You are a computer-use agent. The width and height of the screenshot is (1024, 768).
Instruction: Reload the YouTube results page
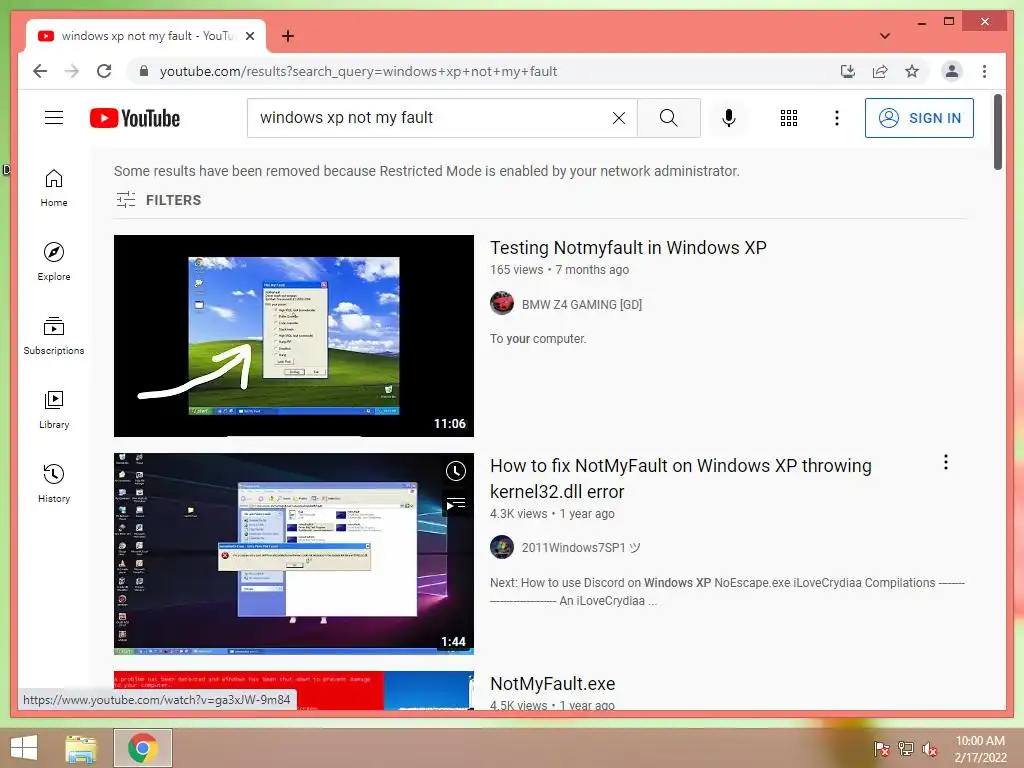pos(104,71)
